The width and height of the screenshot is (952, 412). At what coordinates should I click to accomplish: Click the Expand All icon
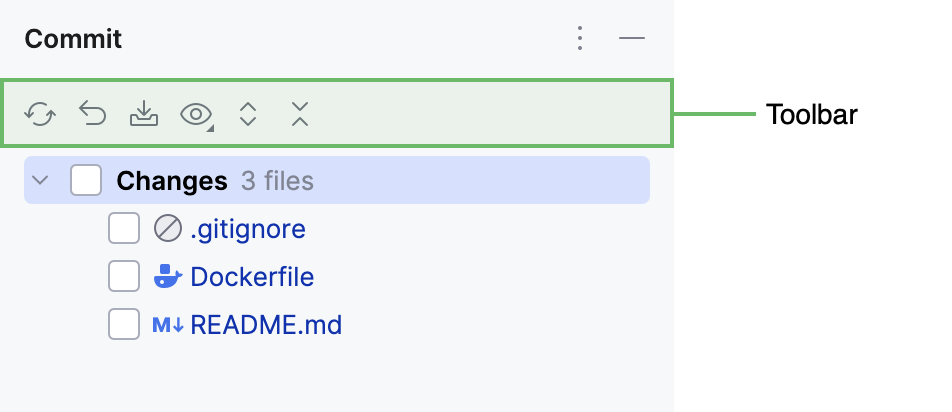tap(248, 114)
